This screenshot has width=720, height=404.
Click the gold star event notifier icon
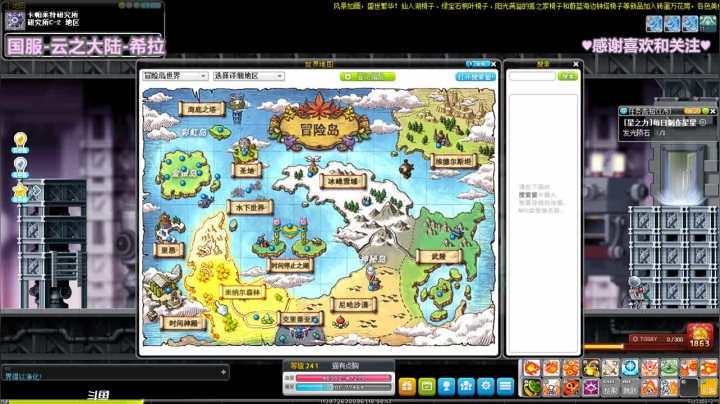tap(20, 191)
